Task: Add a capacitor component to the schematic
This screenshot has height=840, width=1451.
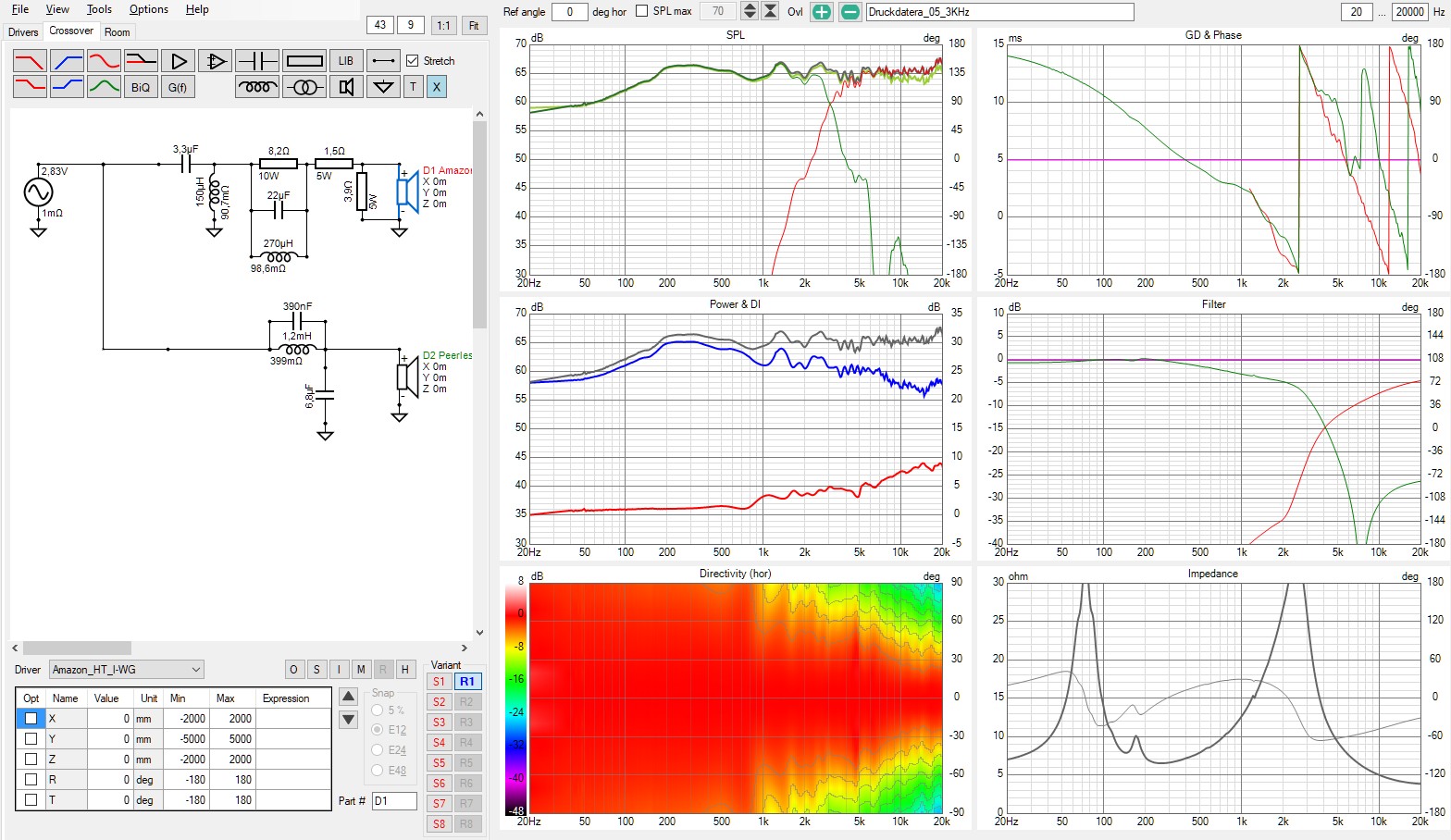Action: [x=256, y=61]
